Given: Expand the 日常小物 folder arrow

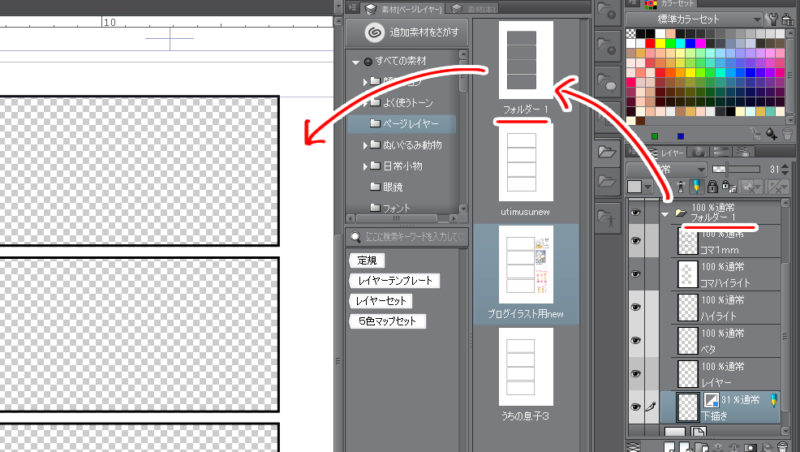Looking at the screenshot, I should coord(365,166).
